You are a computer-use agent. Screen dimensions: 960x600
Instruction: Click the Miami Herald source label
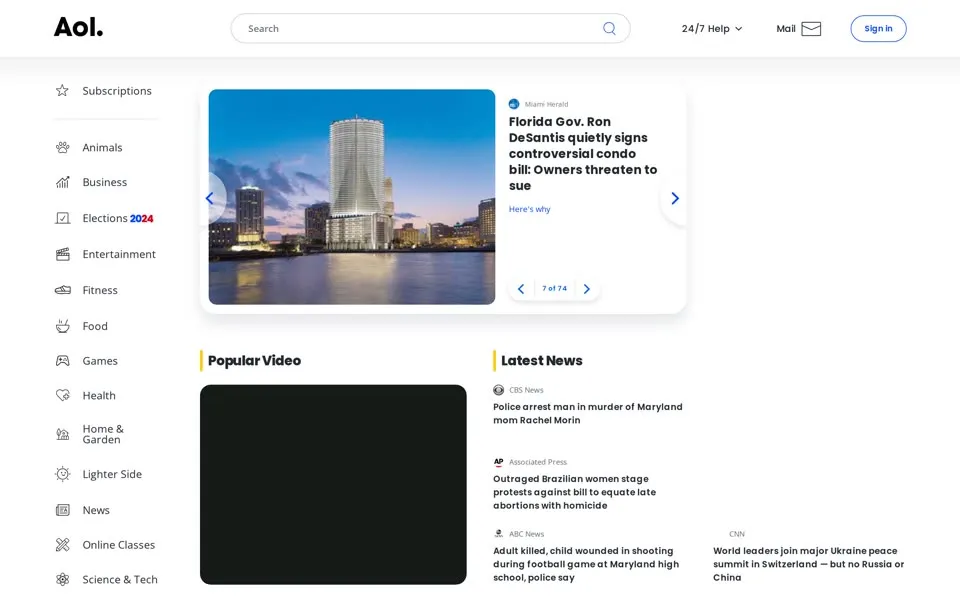pyautogui.click(x=546, y=104)
